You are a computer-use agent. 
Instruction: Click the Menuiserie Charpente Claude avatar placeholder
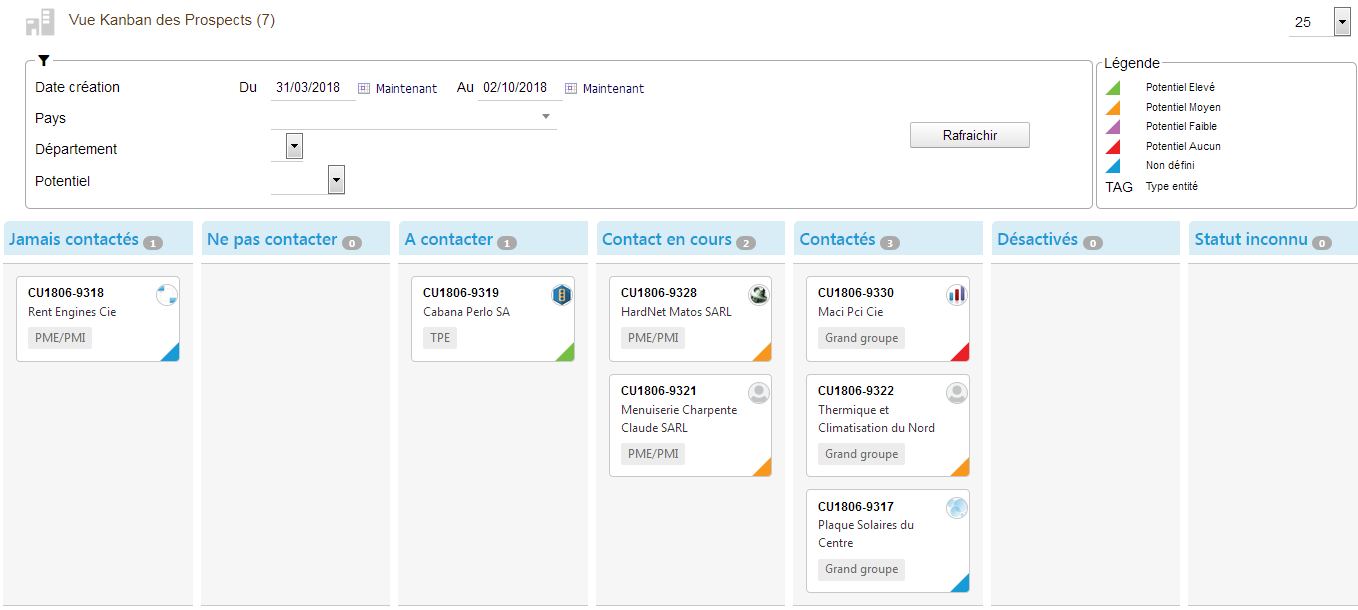tap(759, 392)
